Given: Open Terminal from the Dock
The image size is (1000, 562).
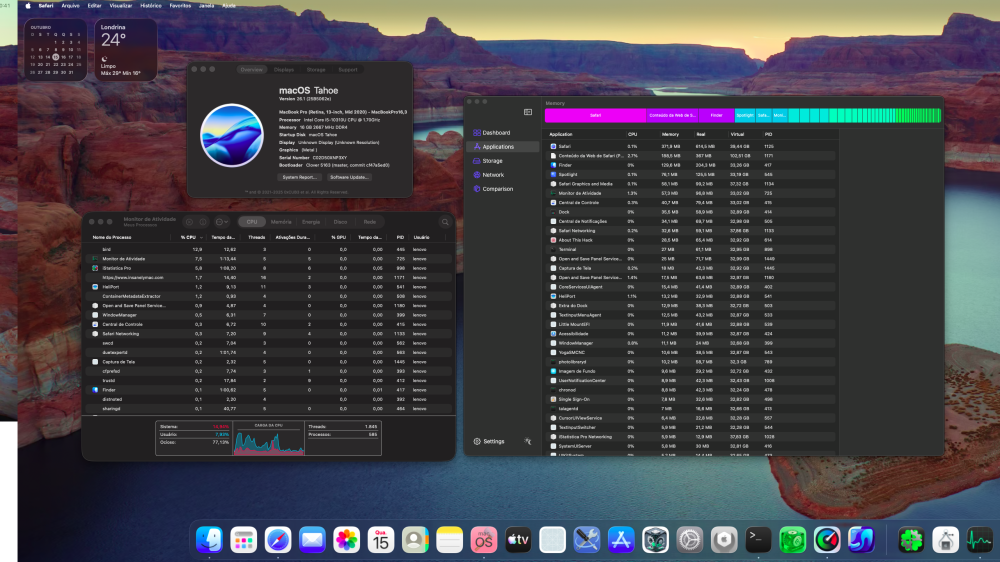Looking at the screenshot, I should click(x=758, y=540).
